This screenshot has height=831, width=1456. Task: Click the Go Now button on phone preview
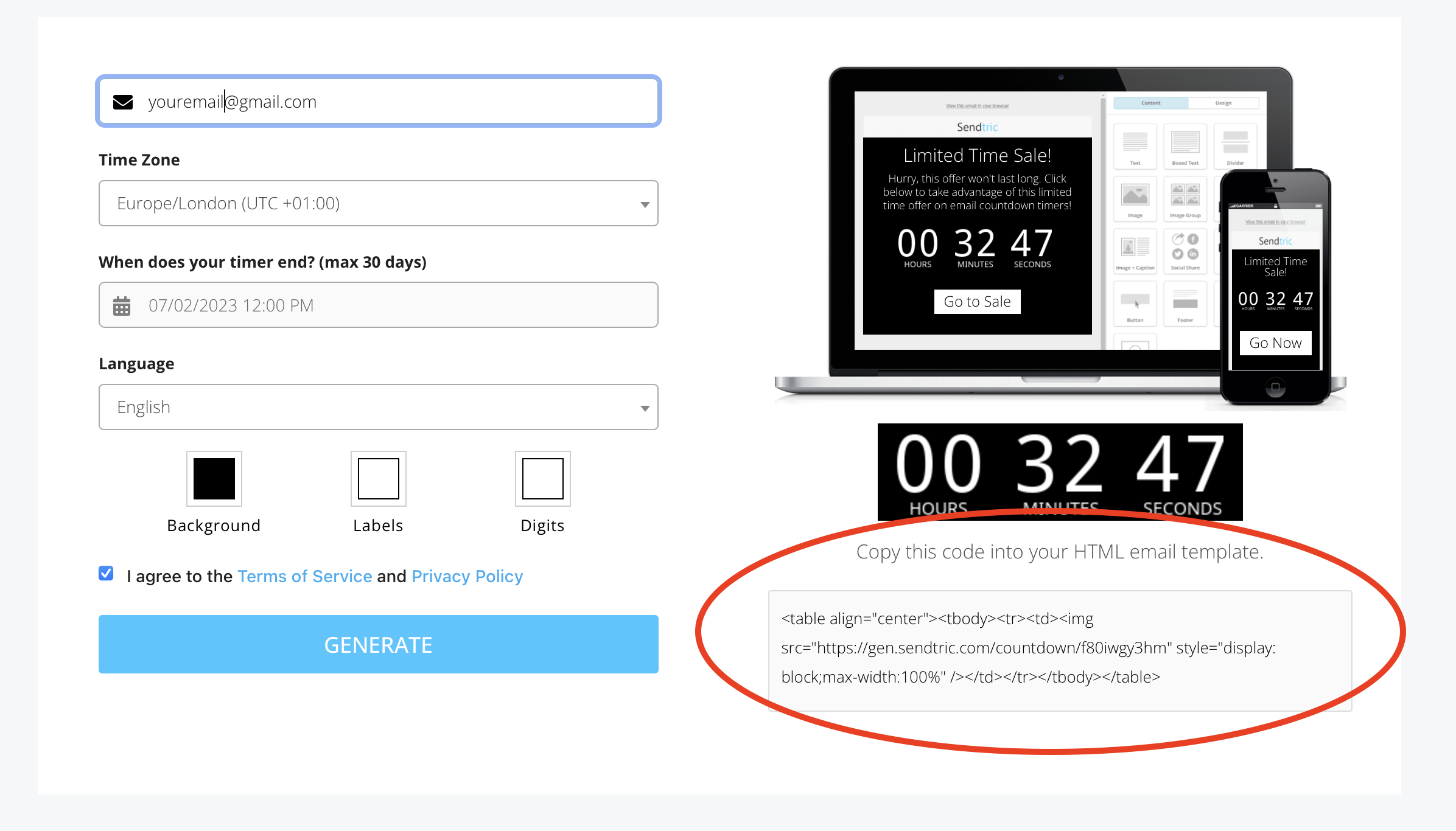coord(1275,343)
